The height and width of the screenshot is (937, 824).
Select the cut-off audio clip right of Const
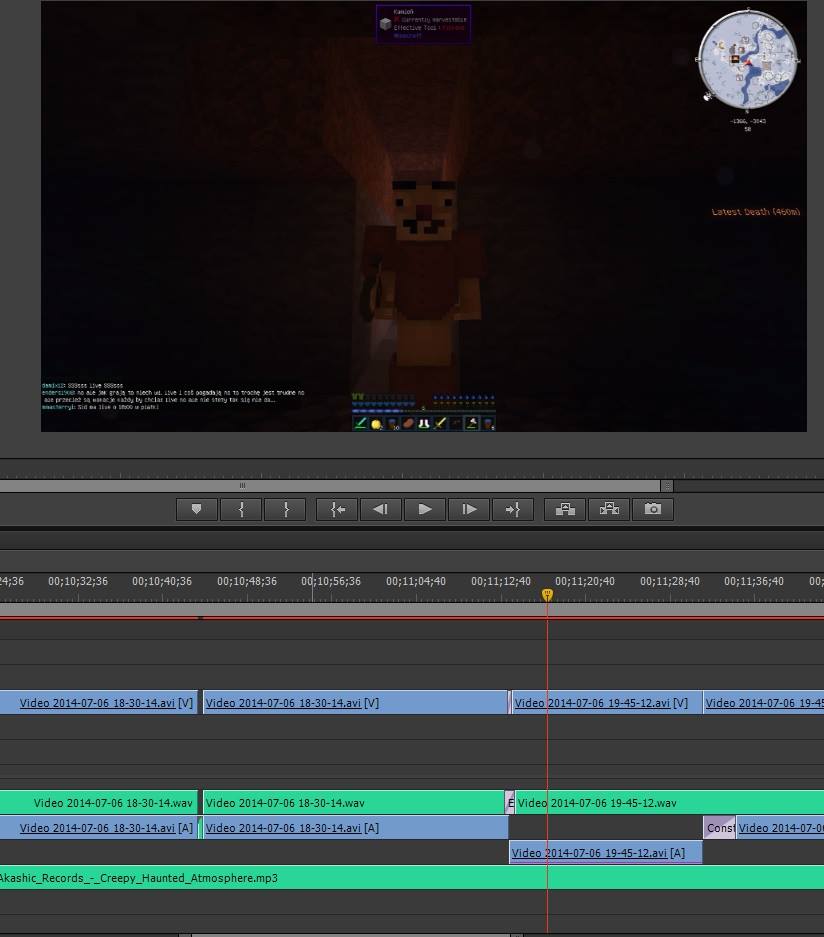point(780,828)
